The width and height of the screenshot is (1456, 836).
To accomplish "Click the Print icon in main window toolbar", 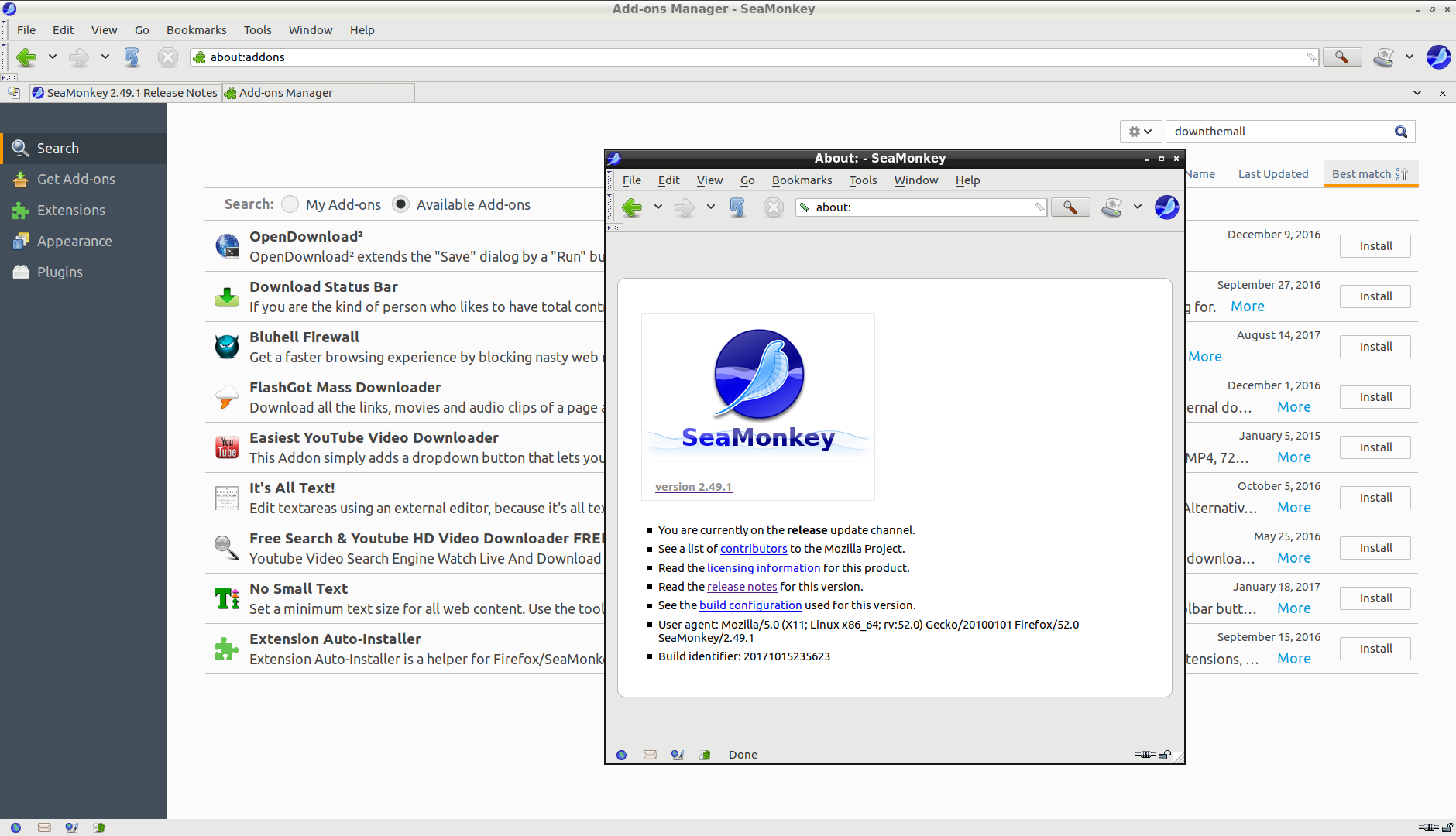I will (x=1384, y=57).
